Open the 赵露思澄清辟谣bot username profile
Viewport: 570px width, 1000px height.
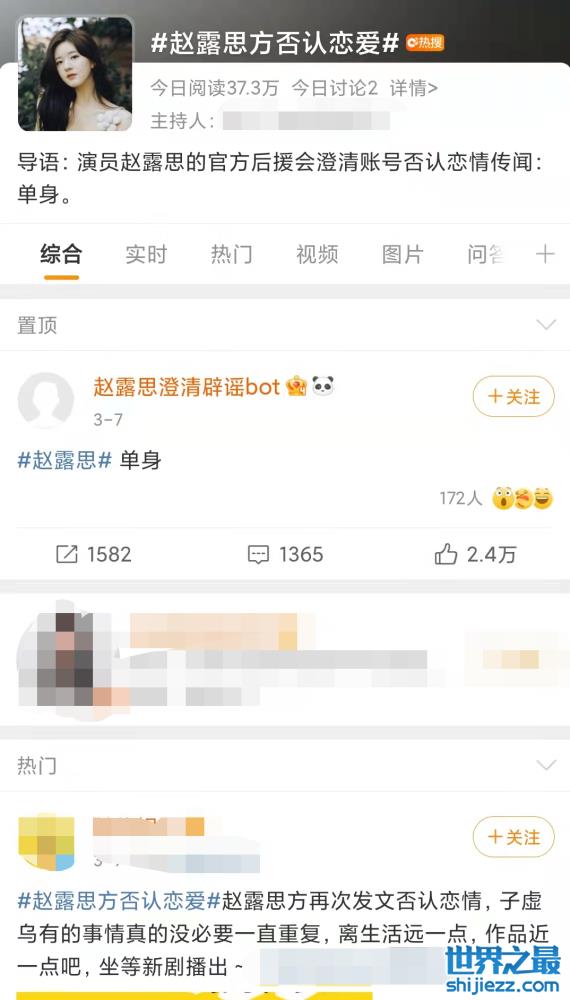(x=187, y=386)
